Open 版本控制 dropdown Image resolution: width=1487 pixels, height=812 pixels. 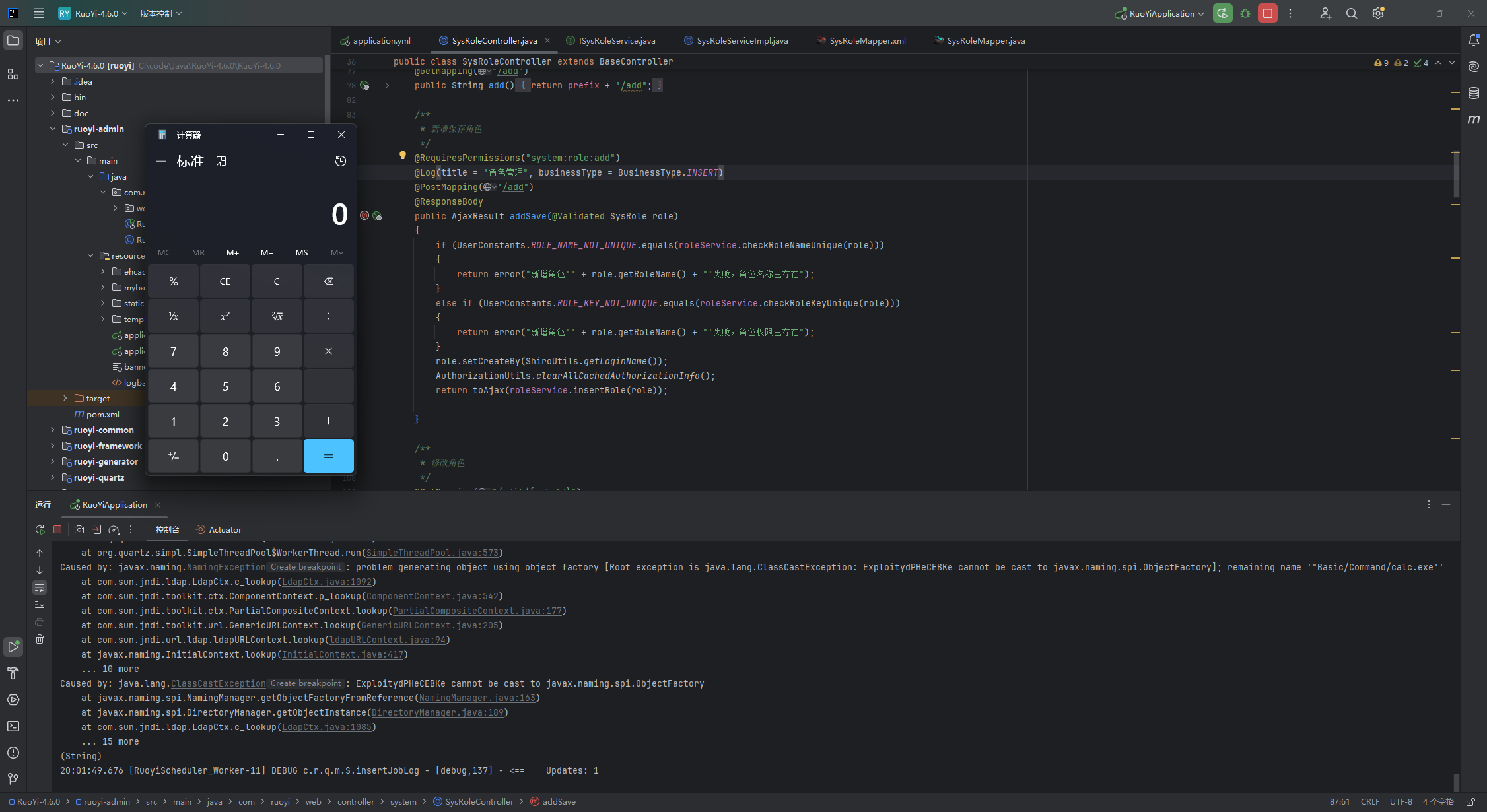coord(161,13)
